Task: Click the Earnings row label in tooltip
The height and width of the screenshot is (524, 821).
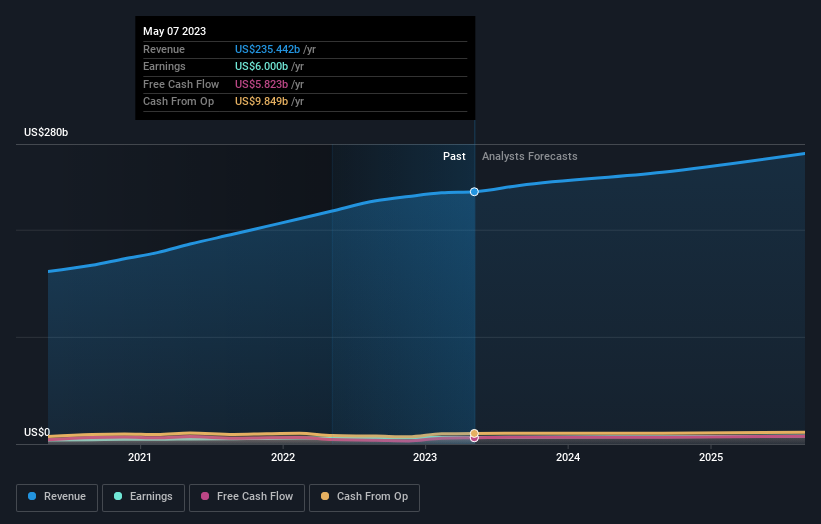Action: click(x=164, y=66)
